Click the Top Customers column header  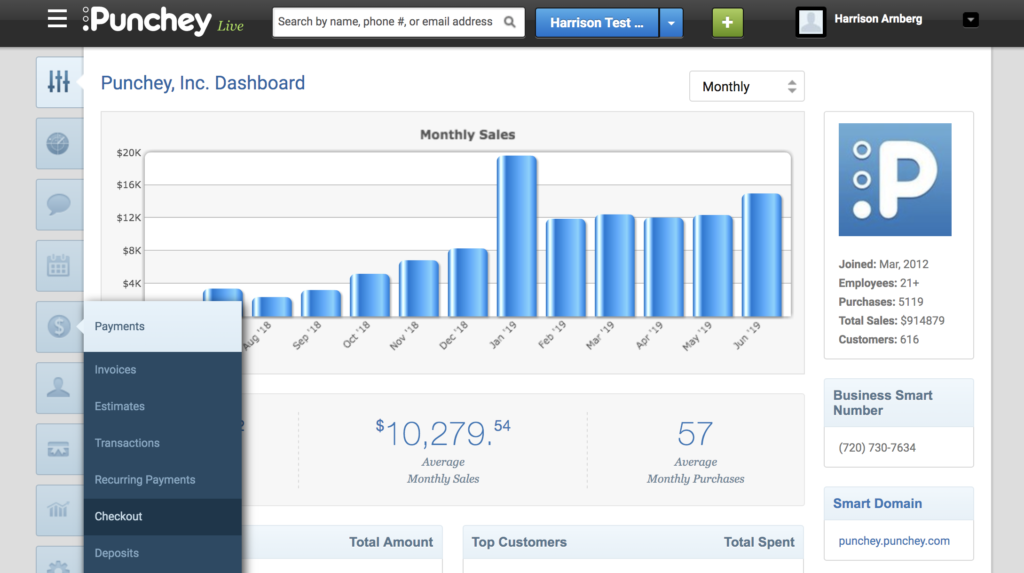pyautogui.click(x=519, y=542)
